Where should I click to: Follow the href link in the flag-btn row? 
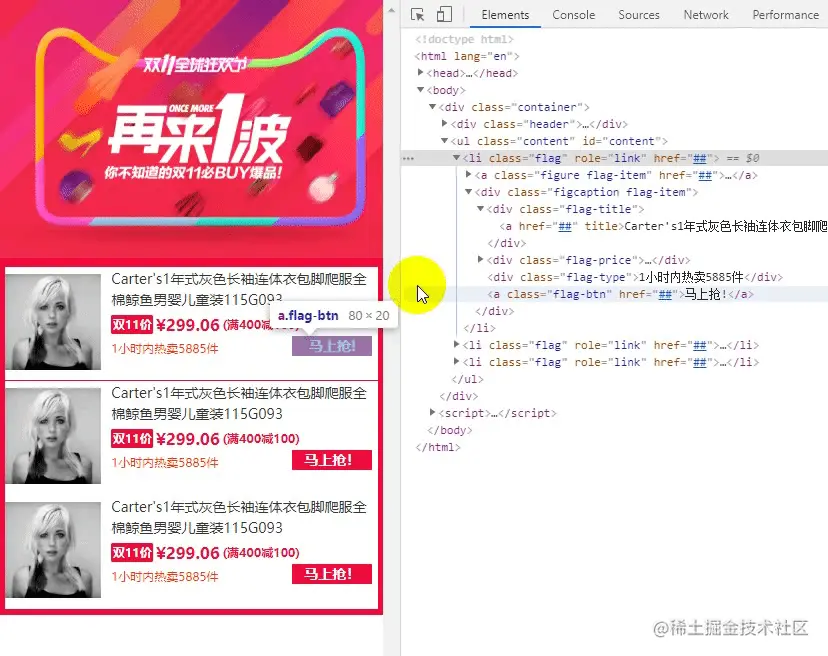pyautogui.click(x=664, y=294)
